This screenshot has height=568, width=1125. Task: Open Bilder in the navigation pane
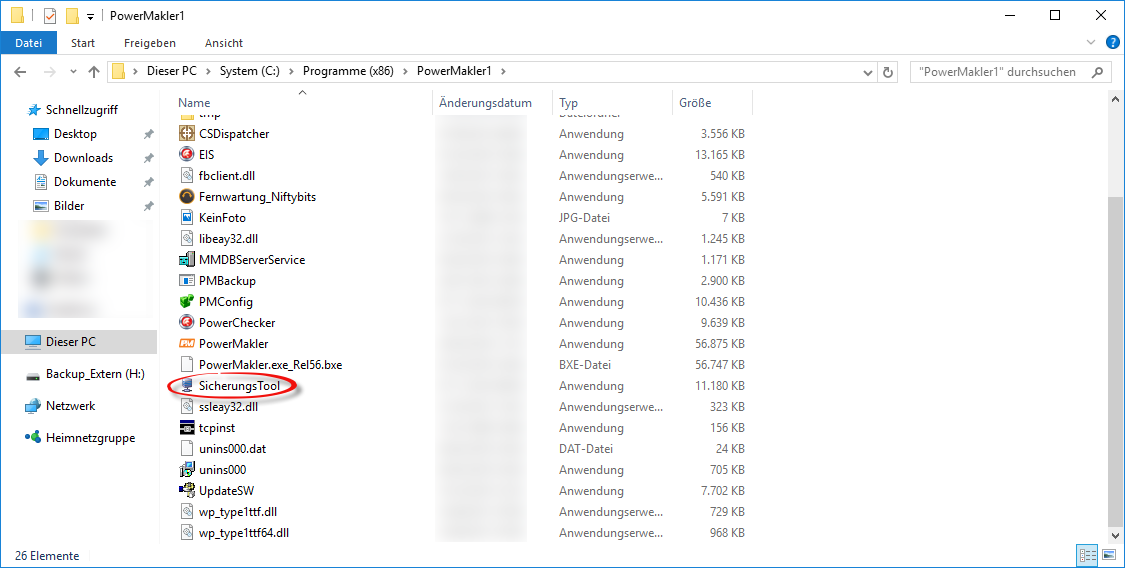[x=69, y=206]
